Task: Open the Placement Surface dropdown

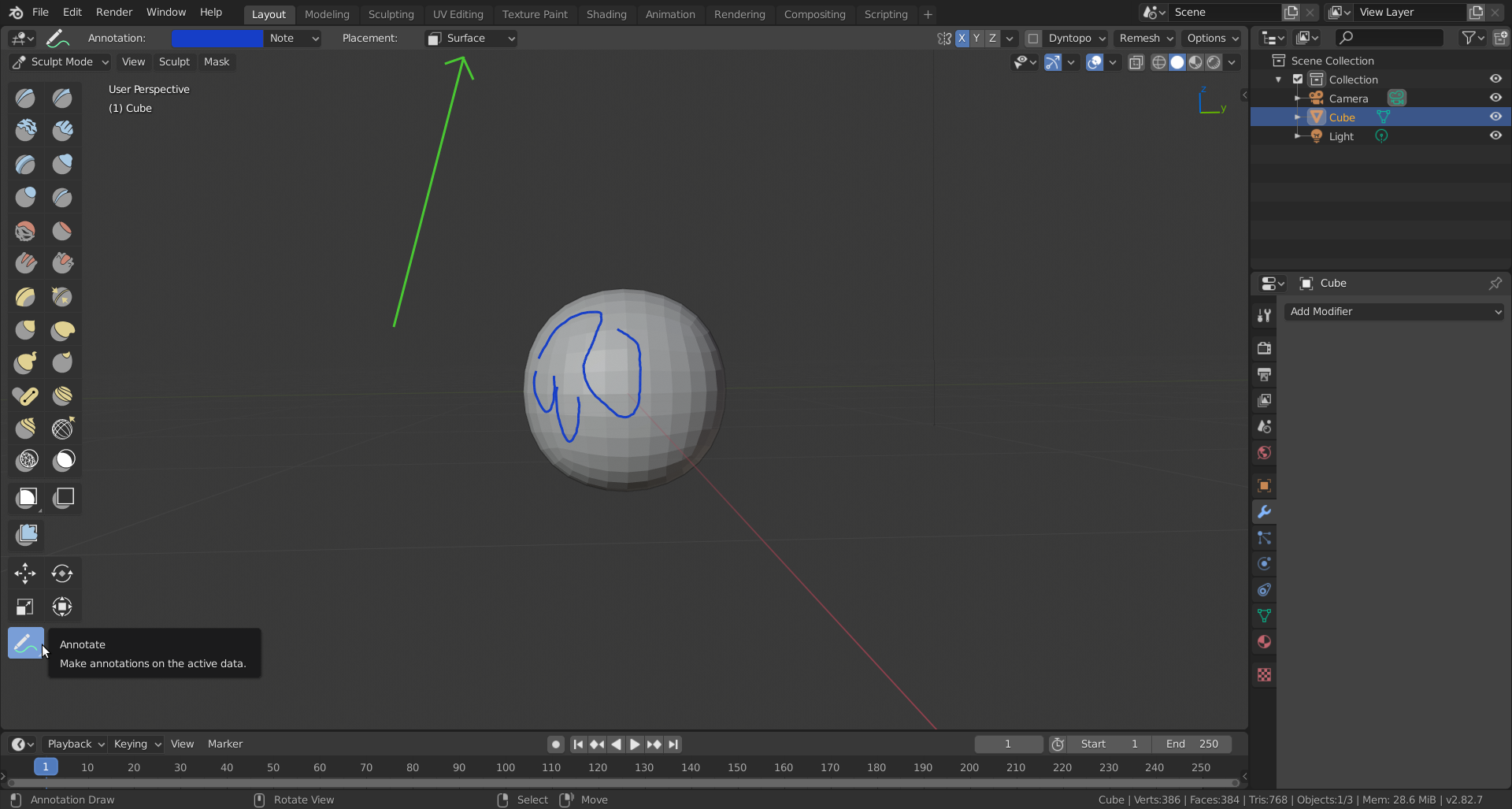Action: click(471, 38)
